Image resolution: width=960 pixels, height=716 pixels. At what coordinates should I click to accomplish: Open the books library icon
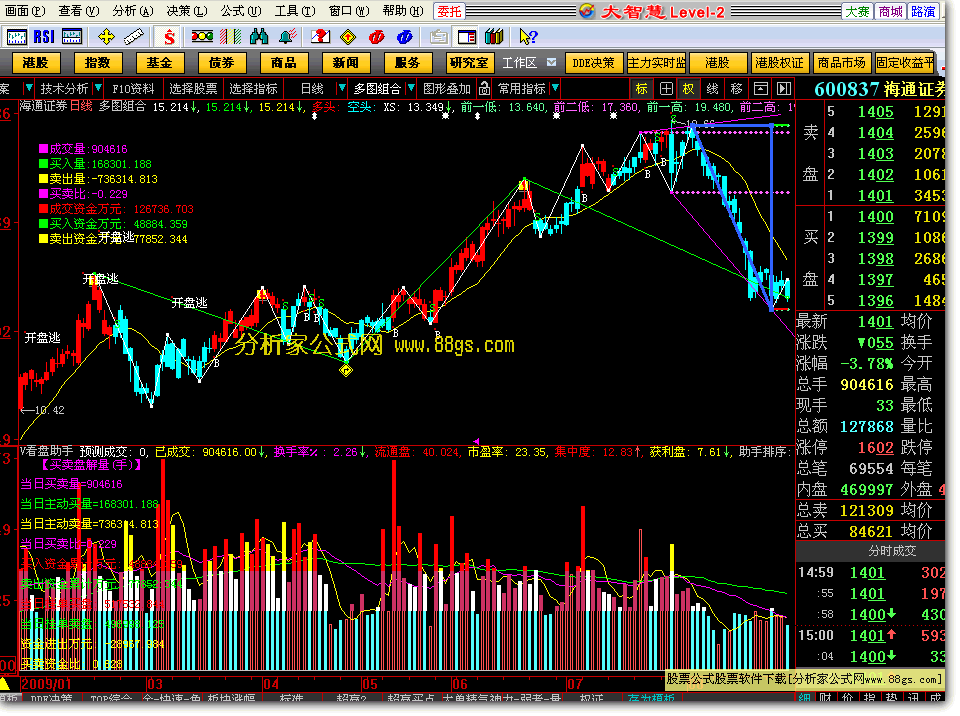point(494,37)
